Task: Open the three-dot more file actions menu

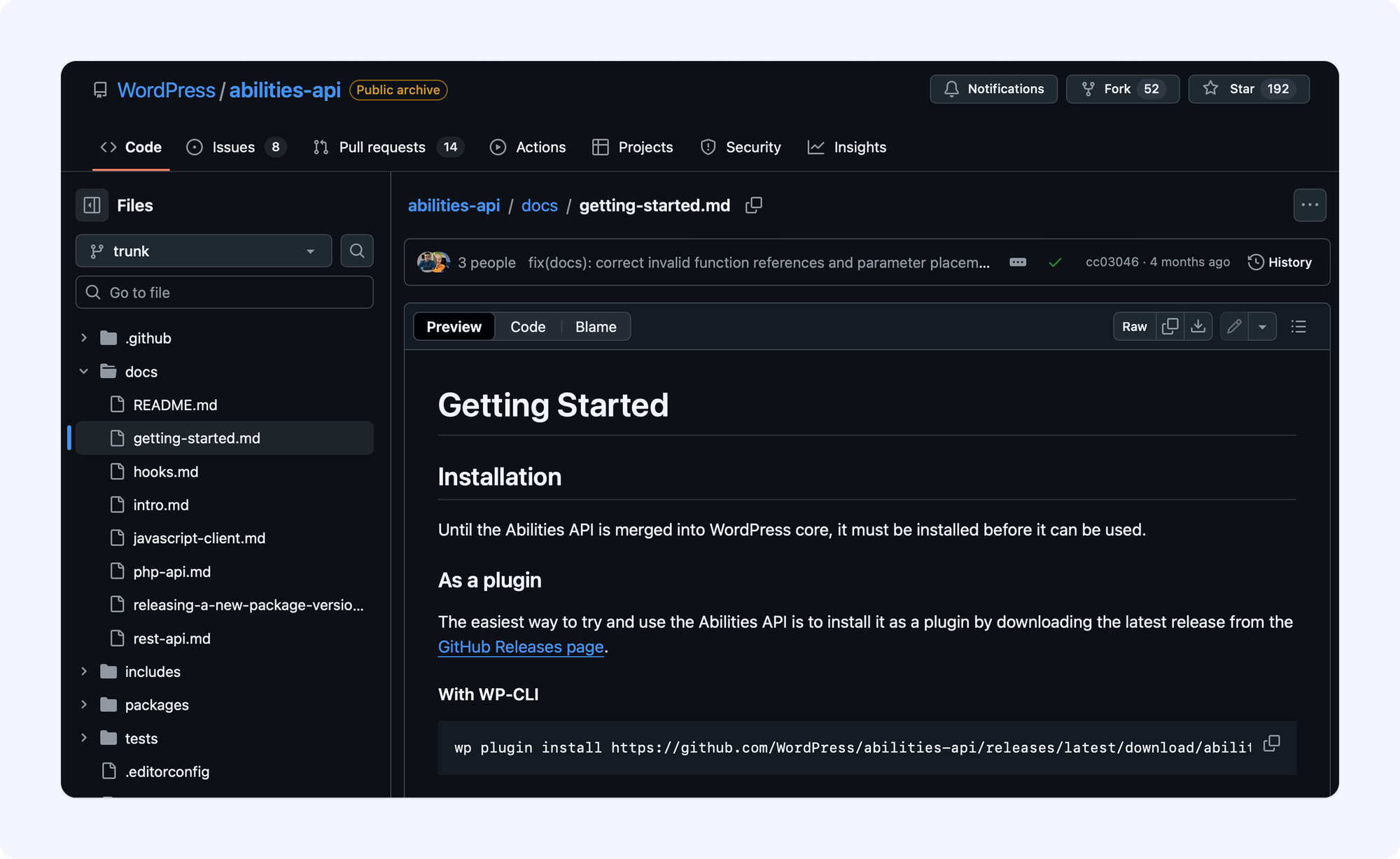Action: coord(1309,205)
